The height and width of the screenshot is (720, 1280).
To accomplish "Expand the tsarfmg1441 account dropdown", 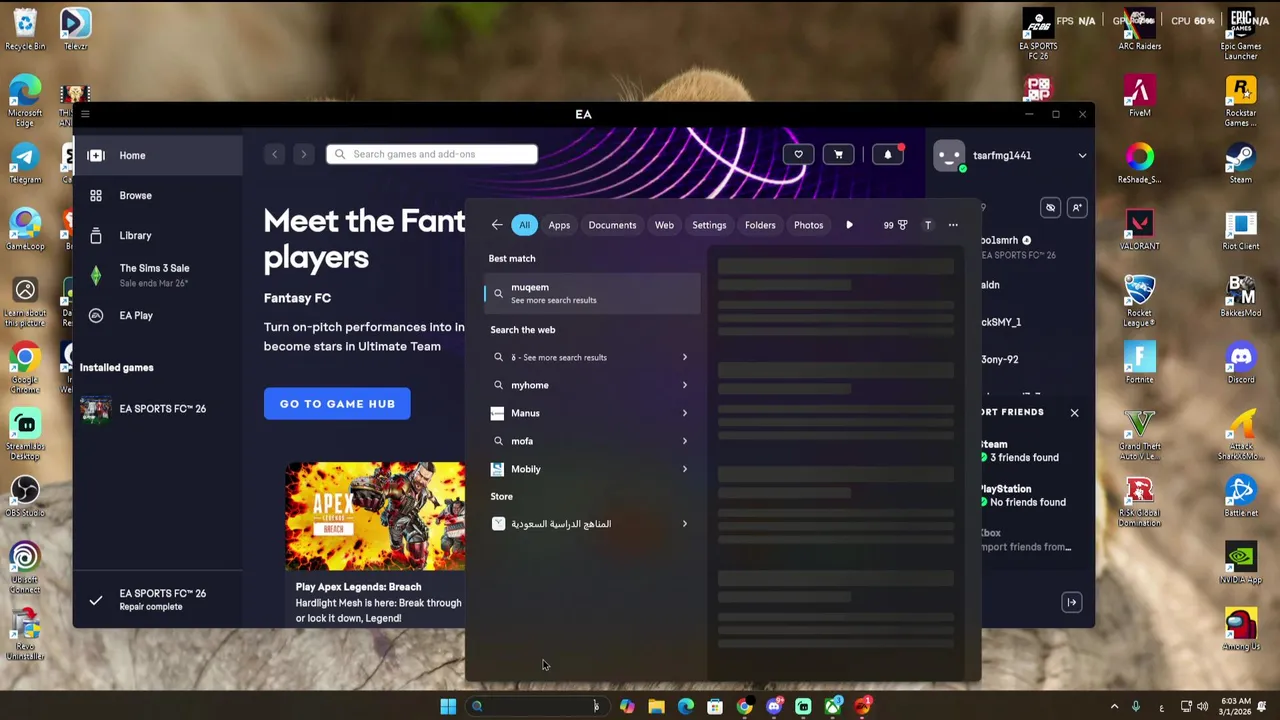I will pyautogui.click(x=1082, y=155).
